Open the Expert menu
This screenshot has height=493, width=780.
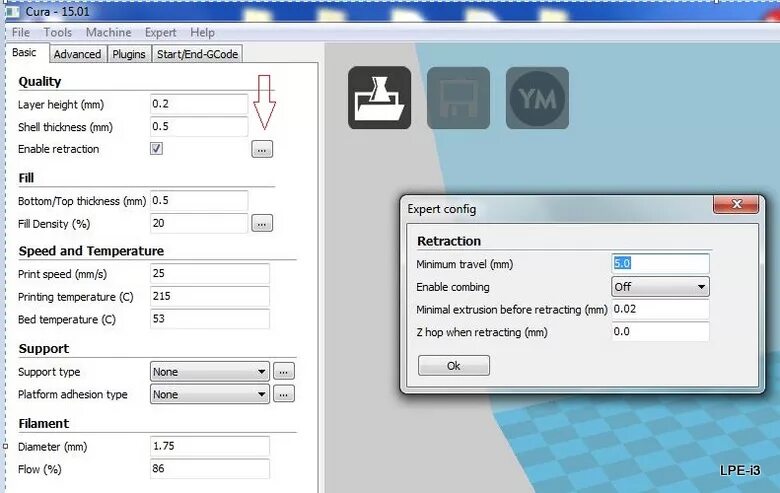(161, 33)
